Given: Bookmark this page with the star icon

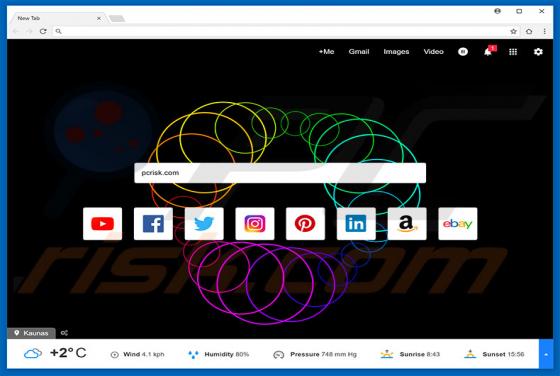Looking at the screenshot, I should 514,31.
